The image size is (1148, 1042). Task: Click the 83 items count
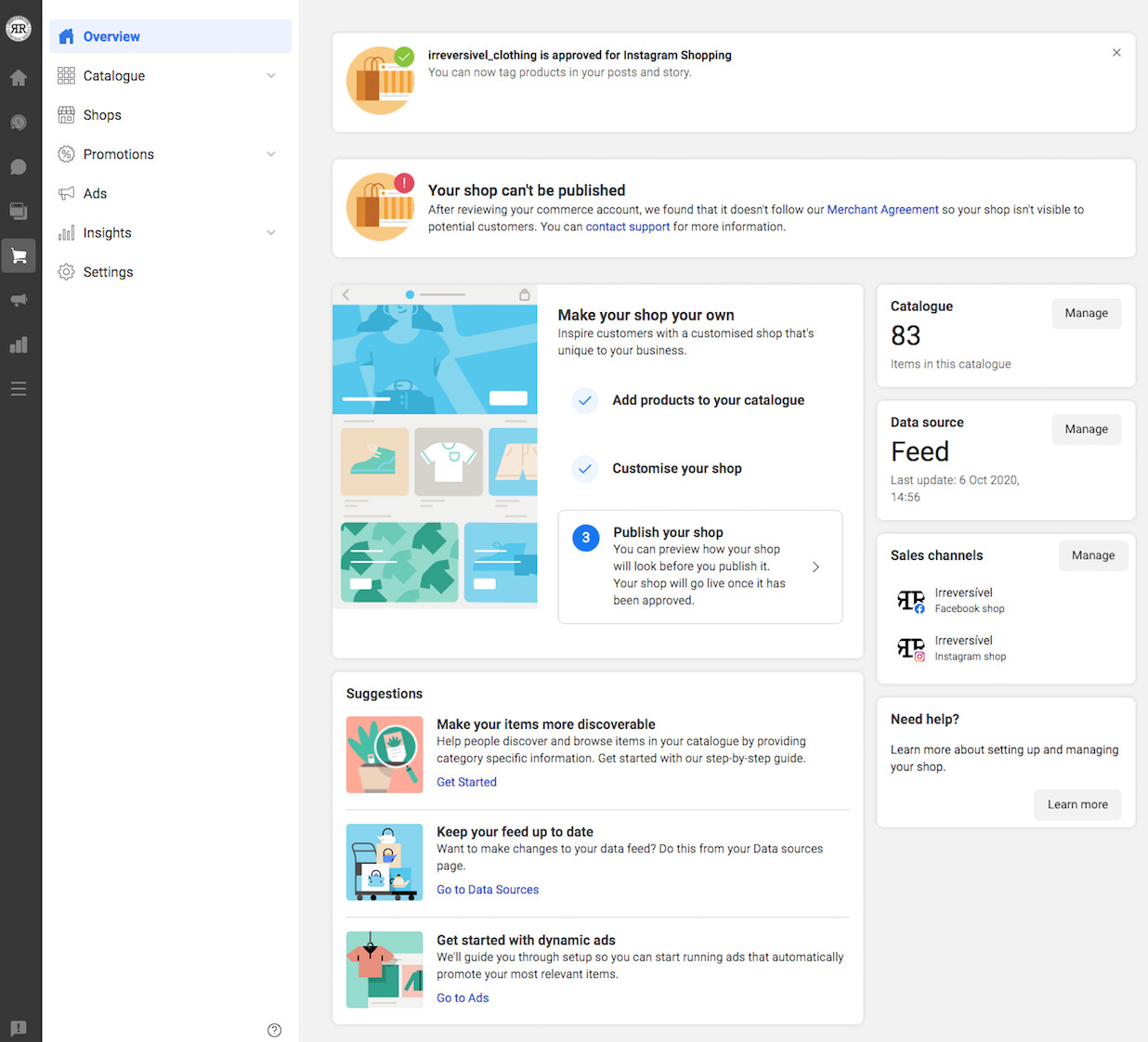(x=906, y=335)
